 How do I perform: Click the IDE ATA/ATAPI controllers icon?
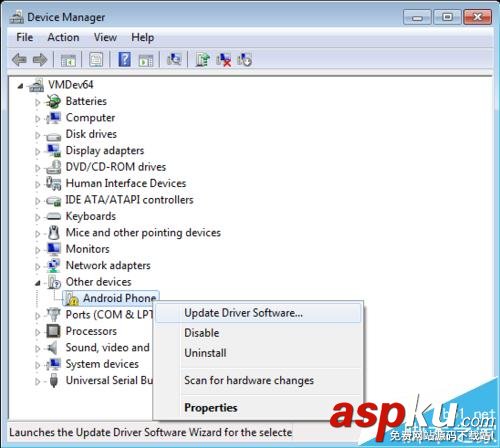[x=53, y=200]
